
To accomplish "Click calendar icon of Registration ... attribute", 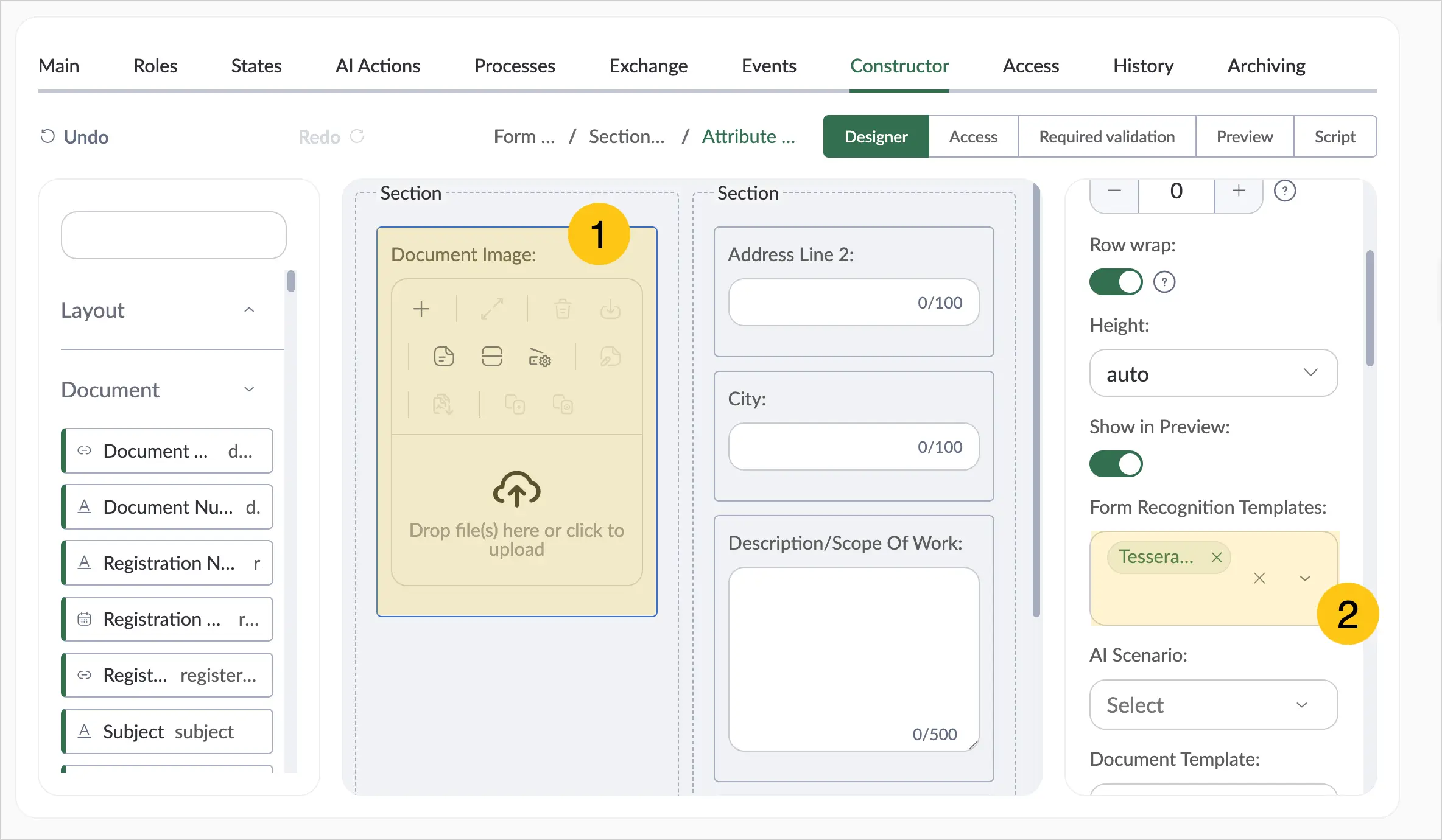I will pos(84,619).
